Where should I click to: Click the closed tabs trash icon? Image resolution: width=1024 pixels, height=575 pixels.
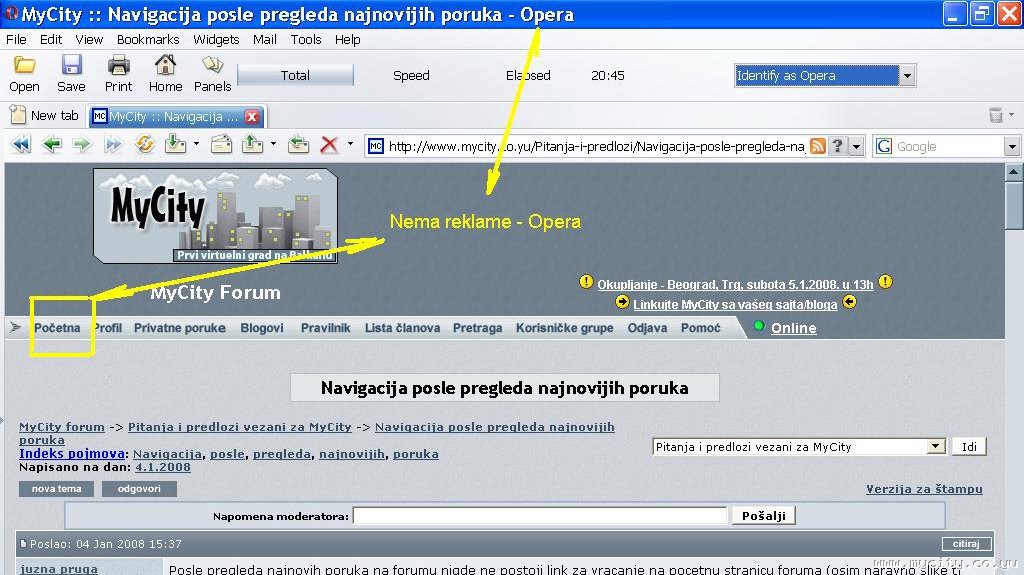coord(996,116)
